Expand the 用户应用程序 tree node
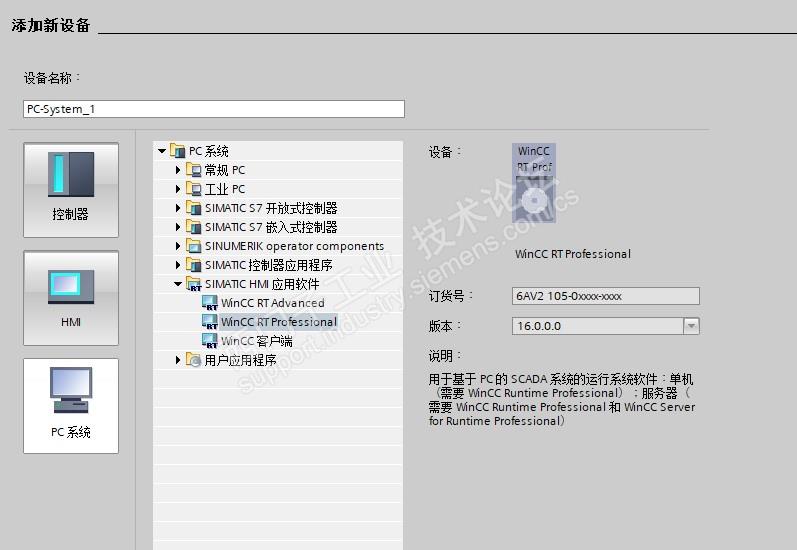This screenshot has width=797, height=550. pyautogui.click(x=178, y=360)
